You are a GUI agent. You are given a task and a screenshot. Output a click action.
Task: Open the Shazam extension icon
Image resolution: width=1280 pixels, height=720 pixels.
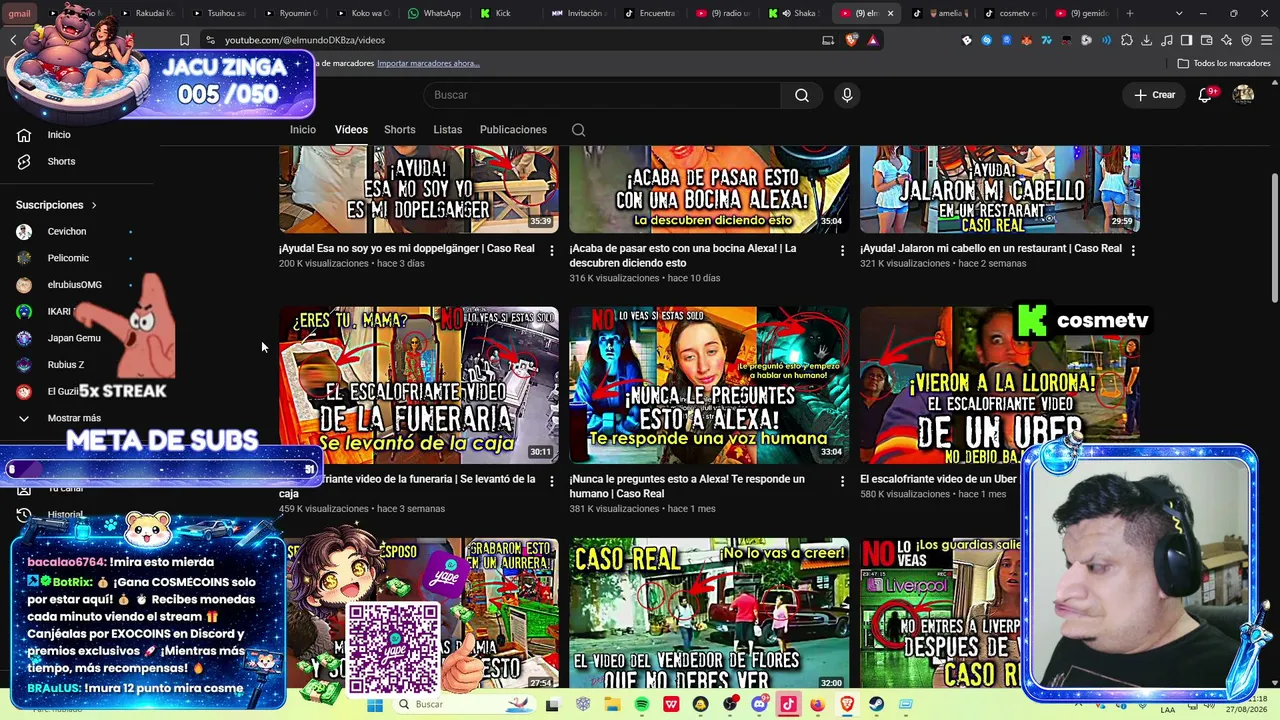point(986,40)
